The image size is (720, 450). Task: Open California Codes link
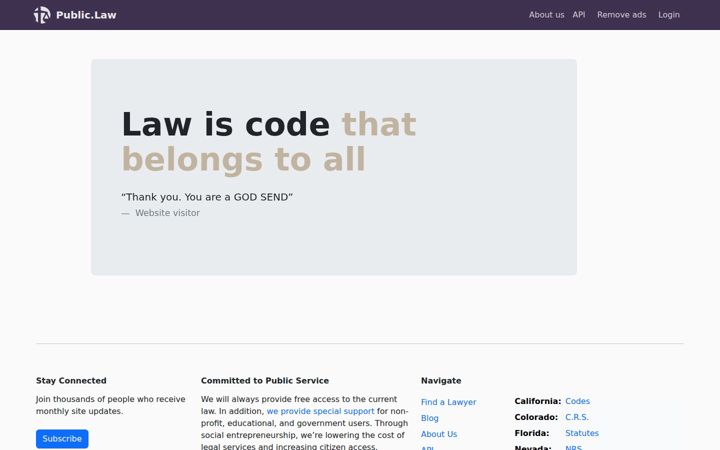coord(577,401)
